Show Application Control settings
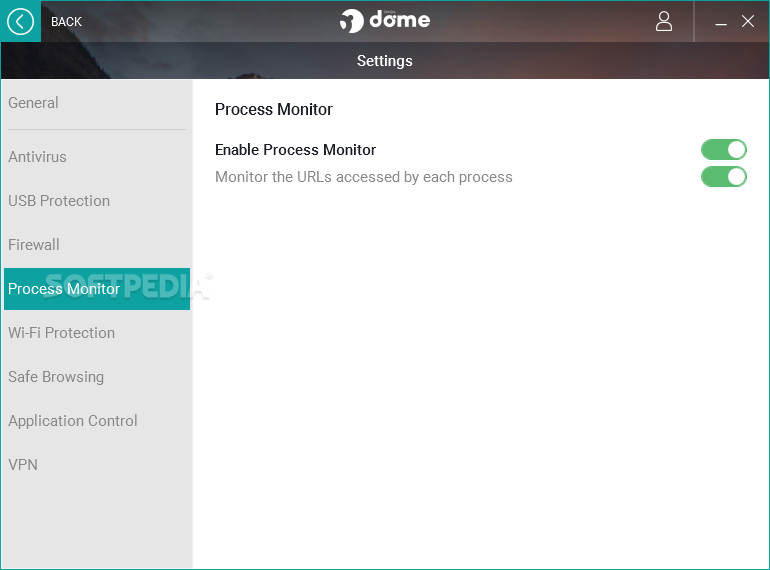The width and height of the screenshot is (770, 570). [73, 421]
